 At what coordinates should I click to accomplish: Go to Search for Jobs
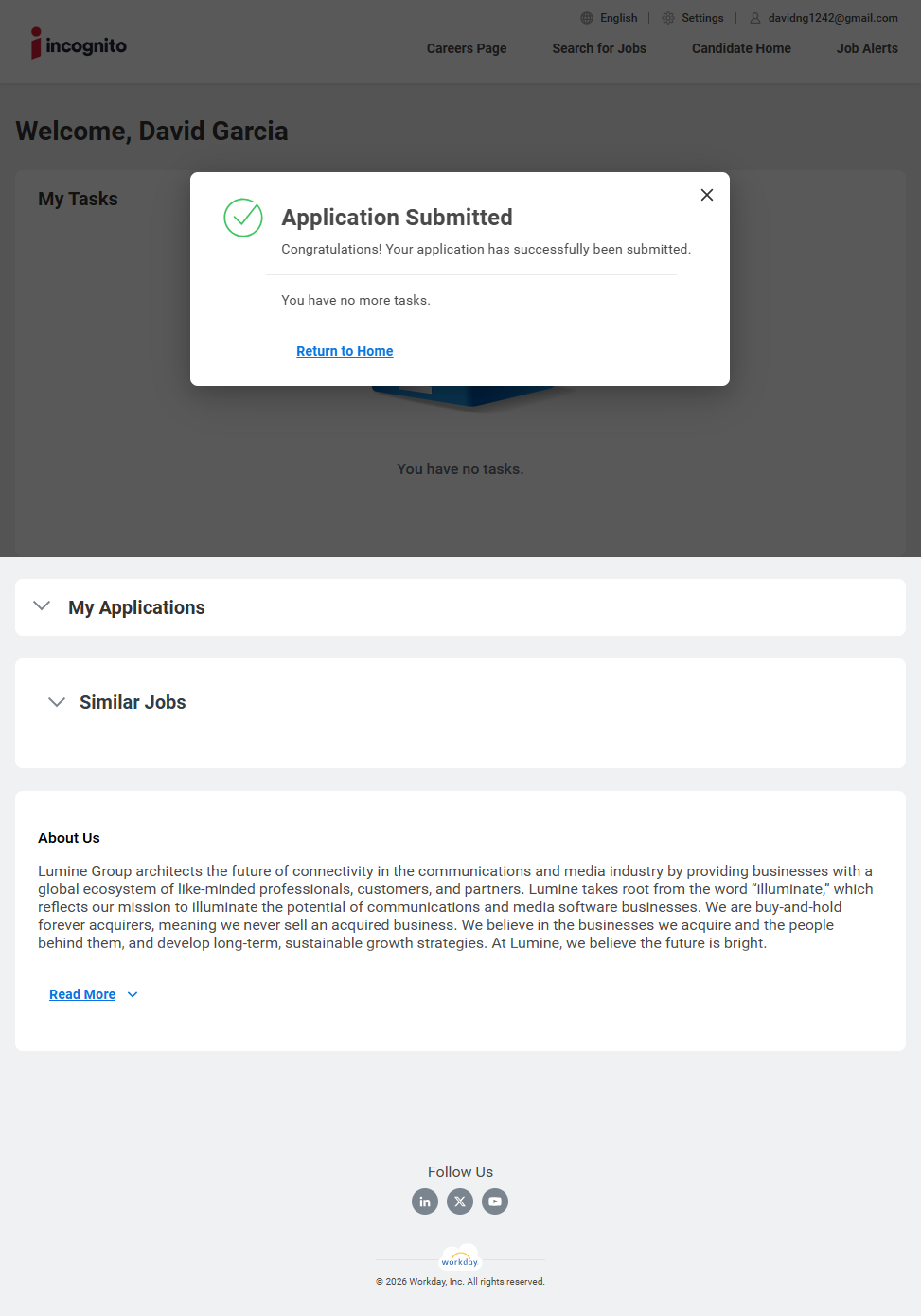(x=599, y=48)
